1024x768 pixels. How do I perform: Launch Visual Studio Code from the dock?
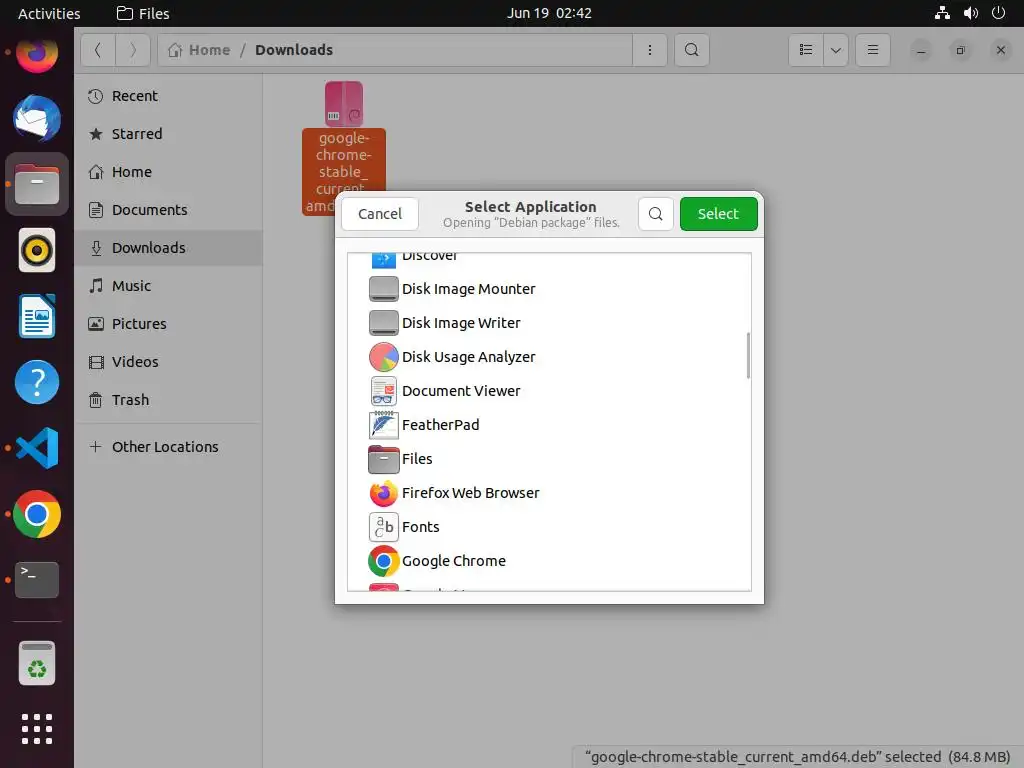pyautogui.click(x=37, y=448)
